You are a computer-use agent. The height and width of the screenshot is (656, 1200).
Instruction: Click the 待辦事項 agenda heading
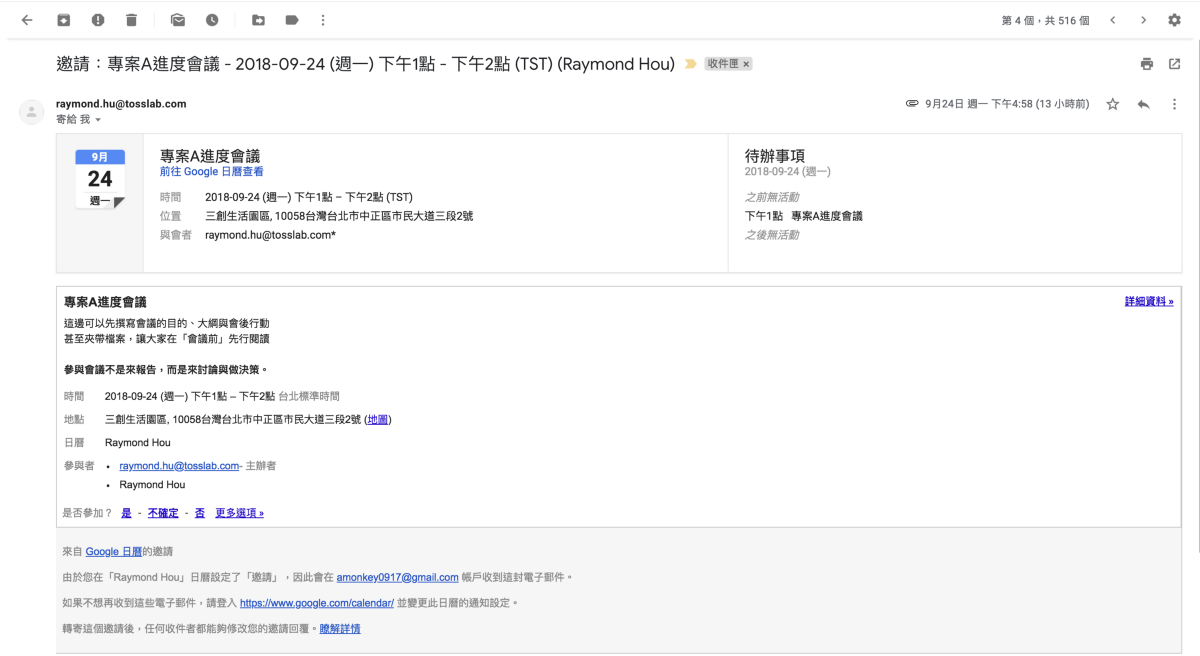point(775,156)
